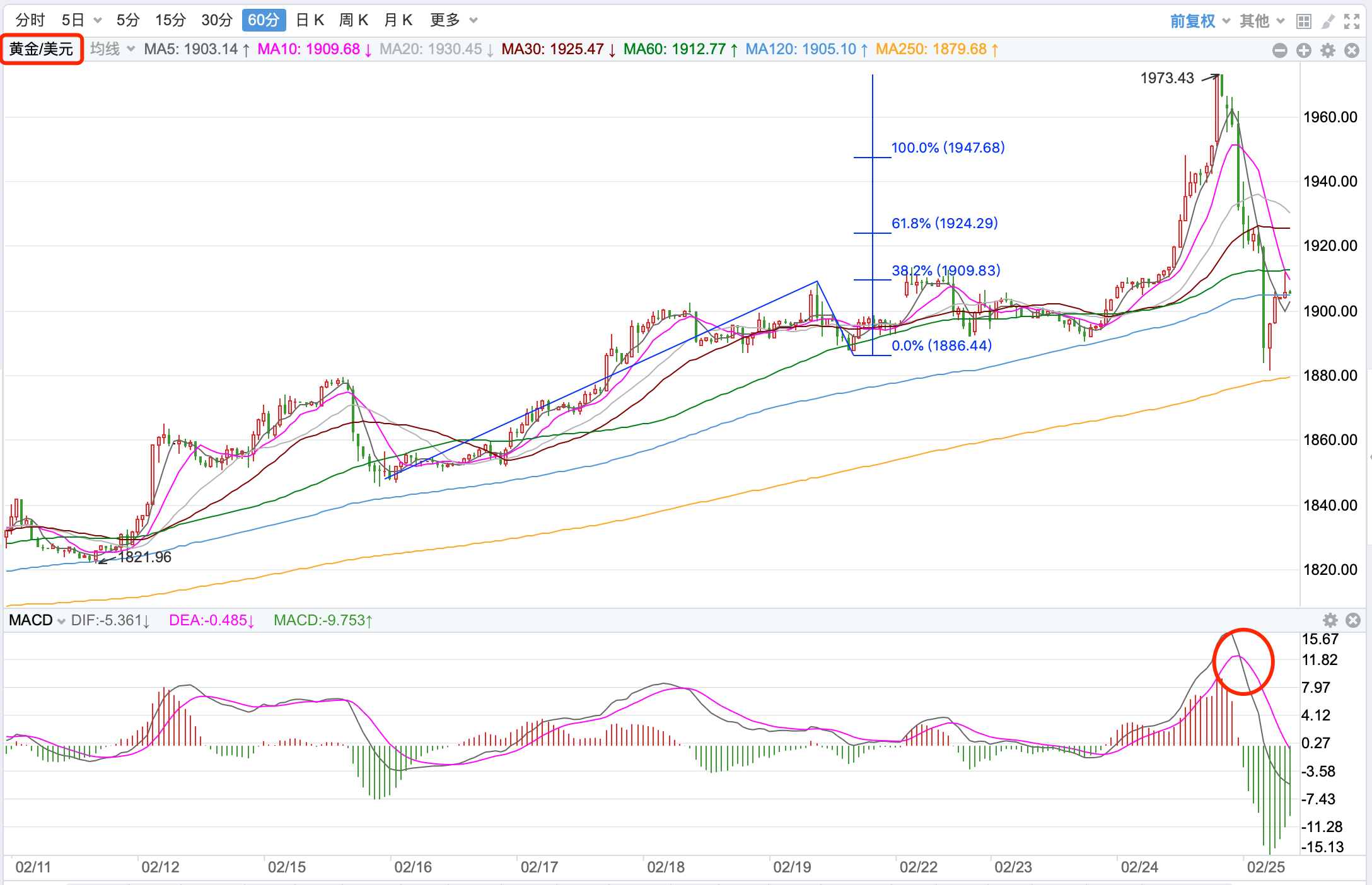Screen dimensions: 1372x885
Task: Switch to the 日K daily candles
Action: pos(310,20)
